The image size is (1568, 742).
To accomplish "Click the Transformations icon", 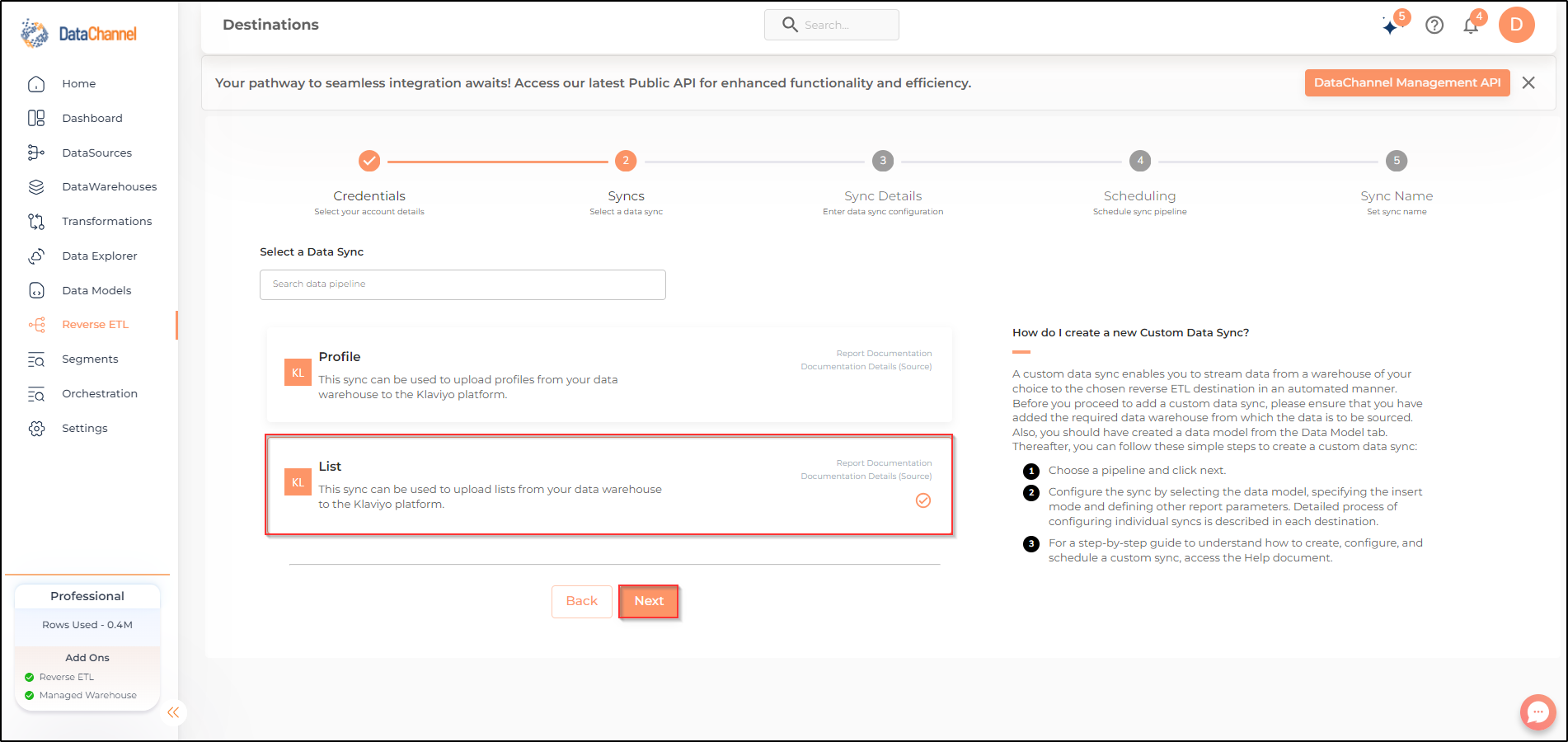I will [x=36, y=221].
